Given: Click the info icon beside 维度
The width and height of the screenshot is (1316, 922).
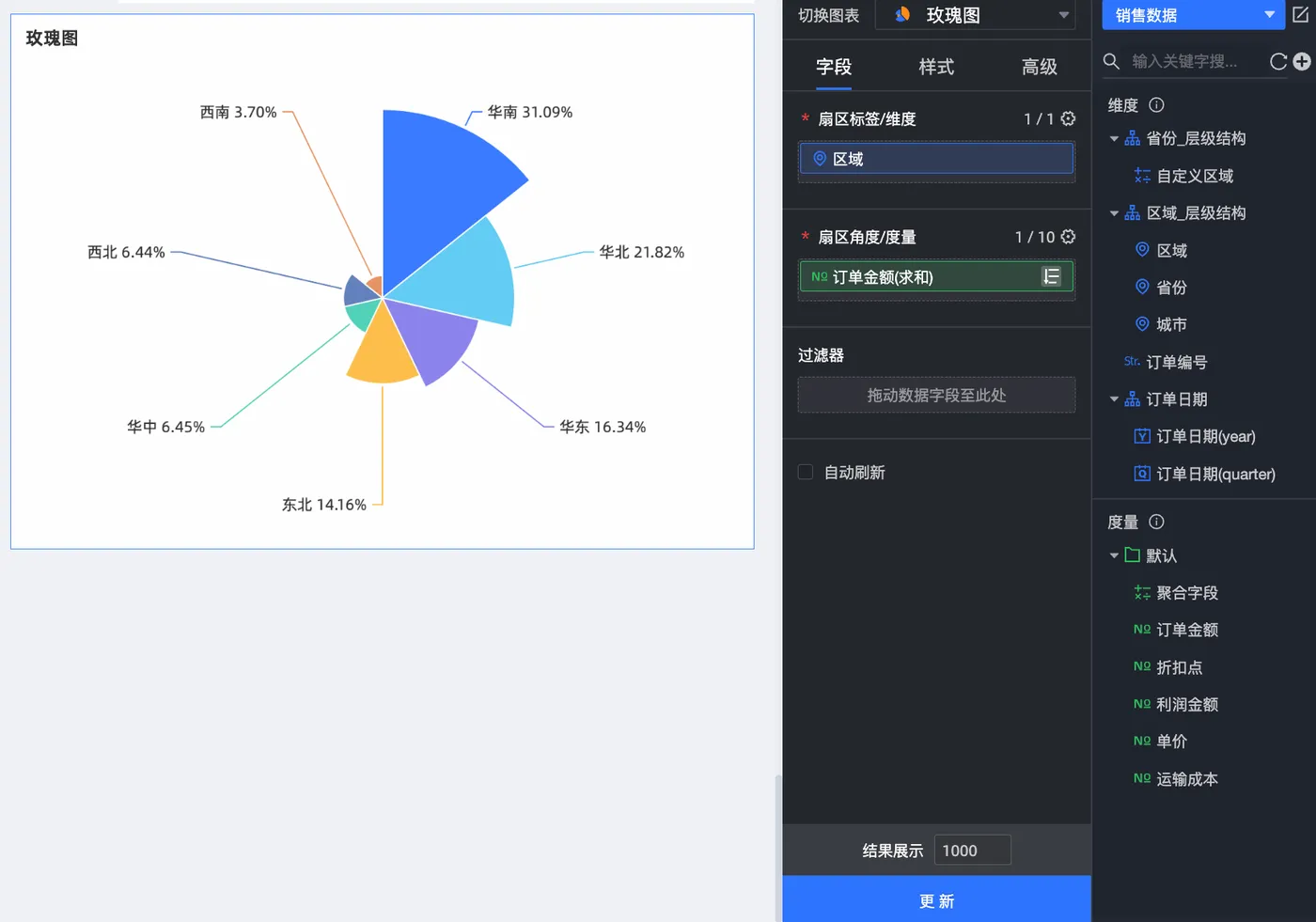Looking at the screenshot, I should click(1156, 105).
